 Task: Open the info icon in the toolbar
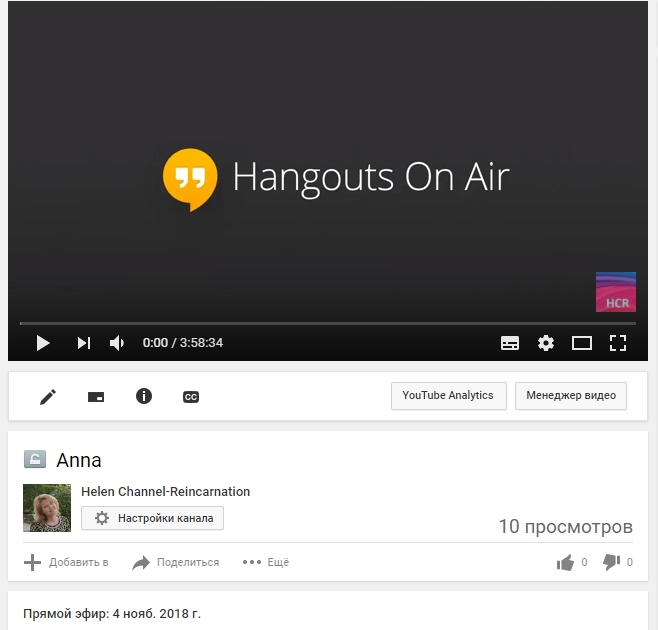click(x=144, y=397)
